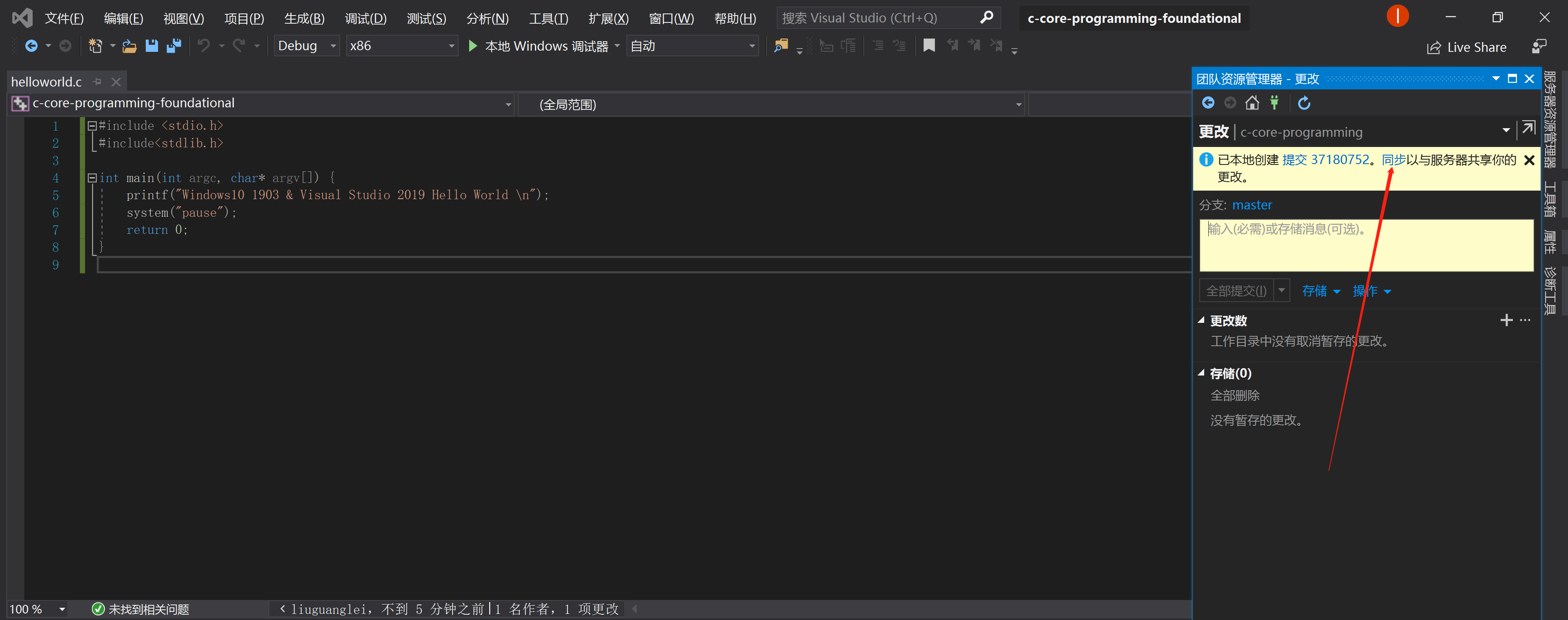The image size is (1568, 620).
Task: Click the Find in Files toolbar icon
Action: [x=780, y=46]
